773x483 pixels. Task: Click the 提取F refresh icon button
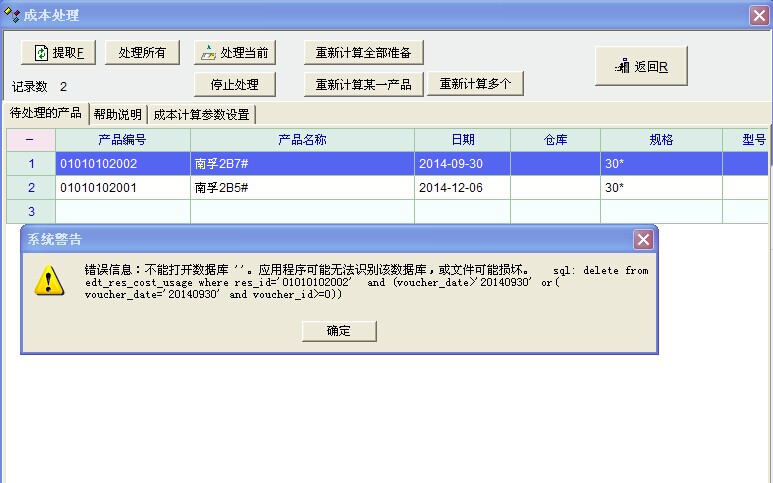(42, 53)
